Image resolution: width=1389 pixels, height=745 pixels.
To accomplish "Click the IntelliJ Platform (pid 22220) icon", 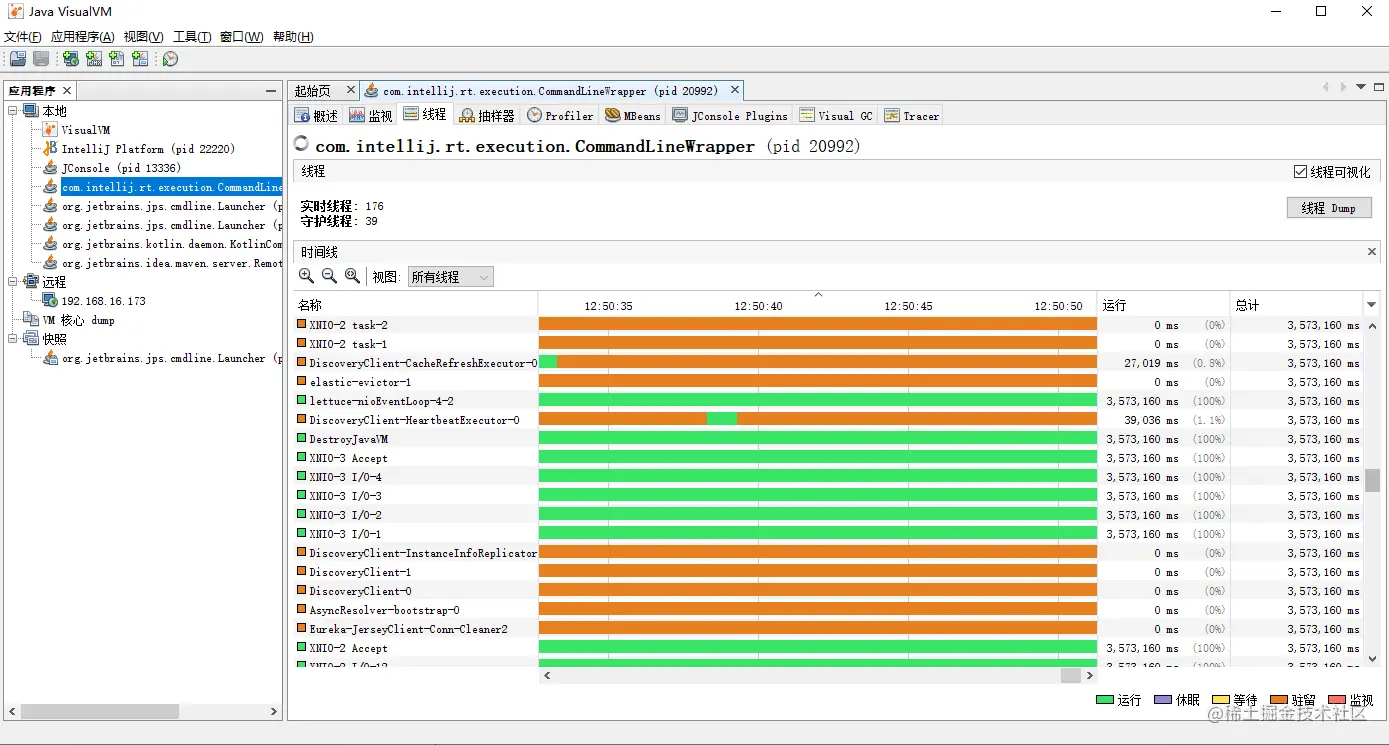I will [x=50, y=149].
